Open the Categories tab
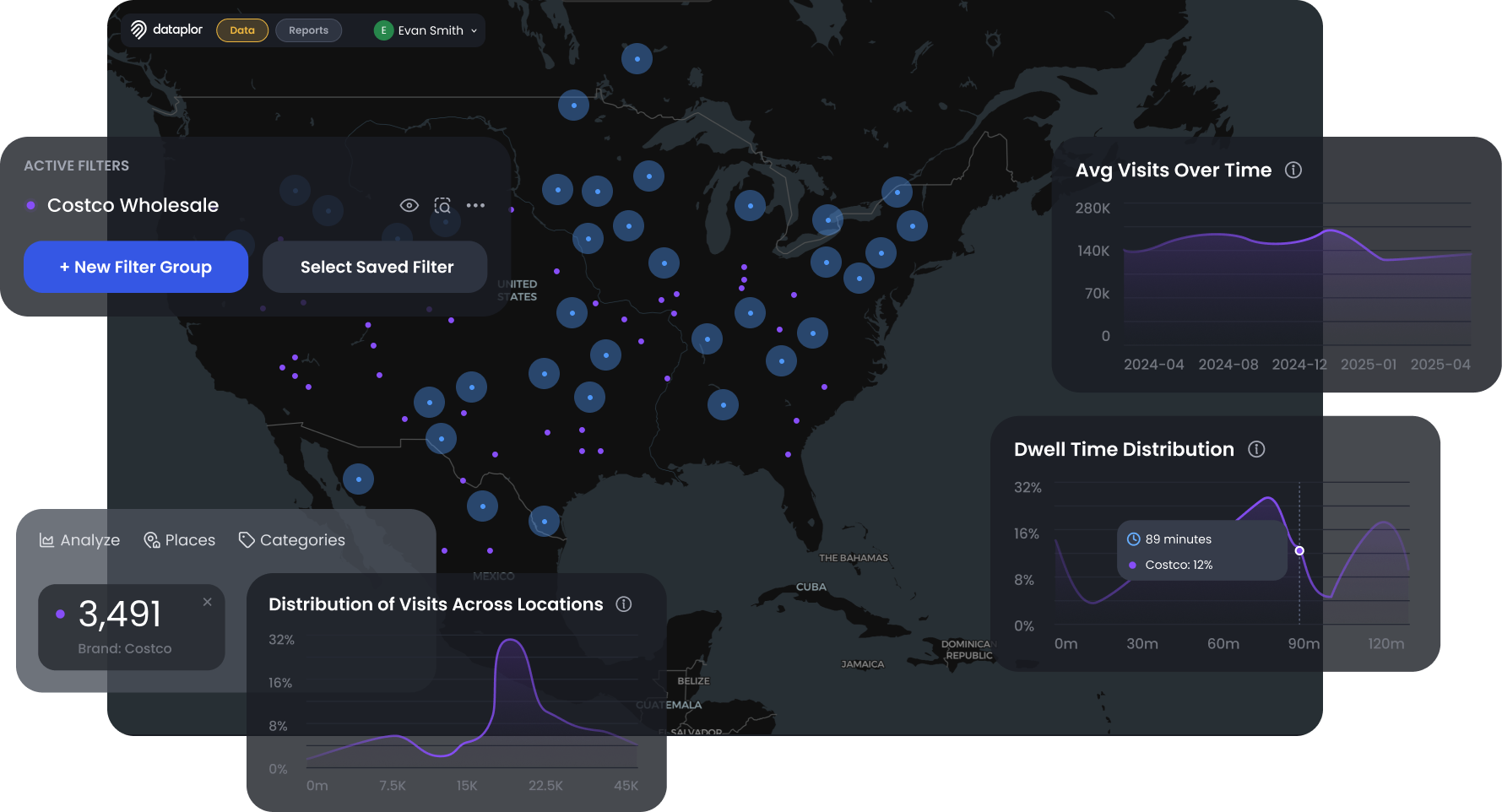Image resolution: width=1502 pixels, height=812 pixels. tap(292, 540)
